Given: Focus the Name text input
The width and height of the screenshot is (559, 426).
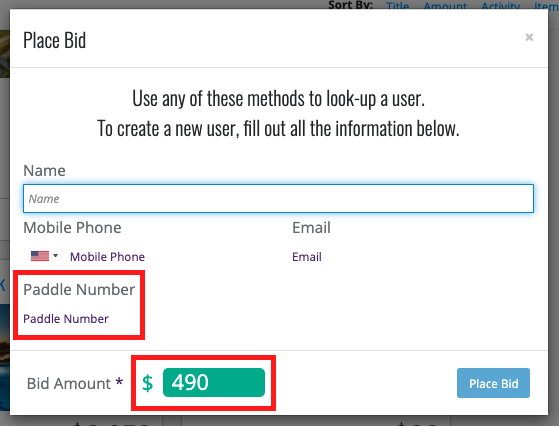Looking at the screenshot, I should 278,199.
